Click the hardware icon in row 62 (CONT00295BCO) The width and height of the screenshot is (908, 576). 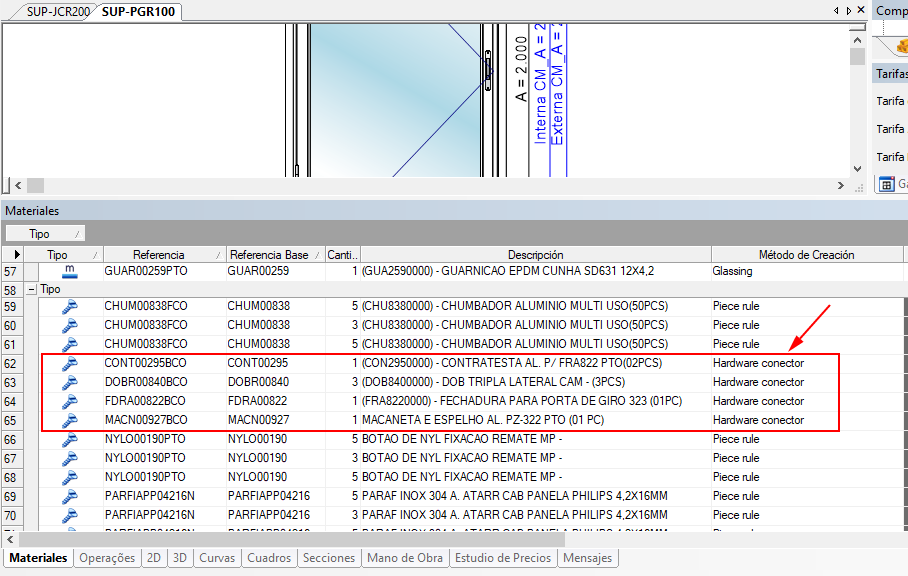pyautogui.click(x=70, y=363)
